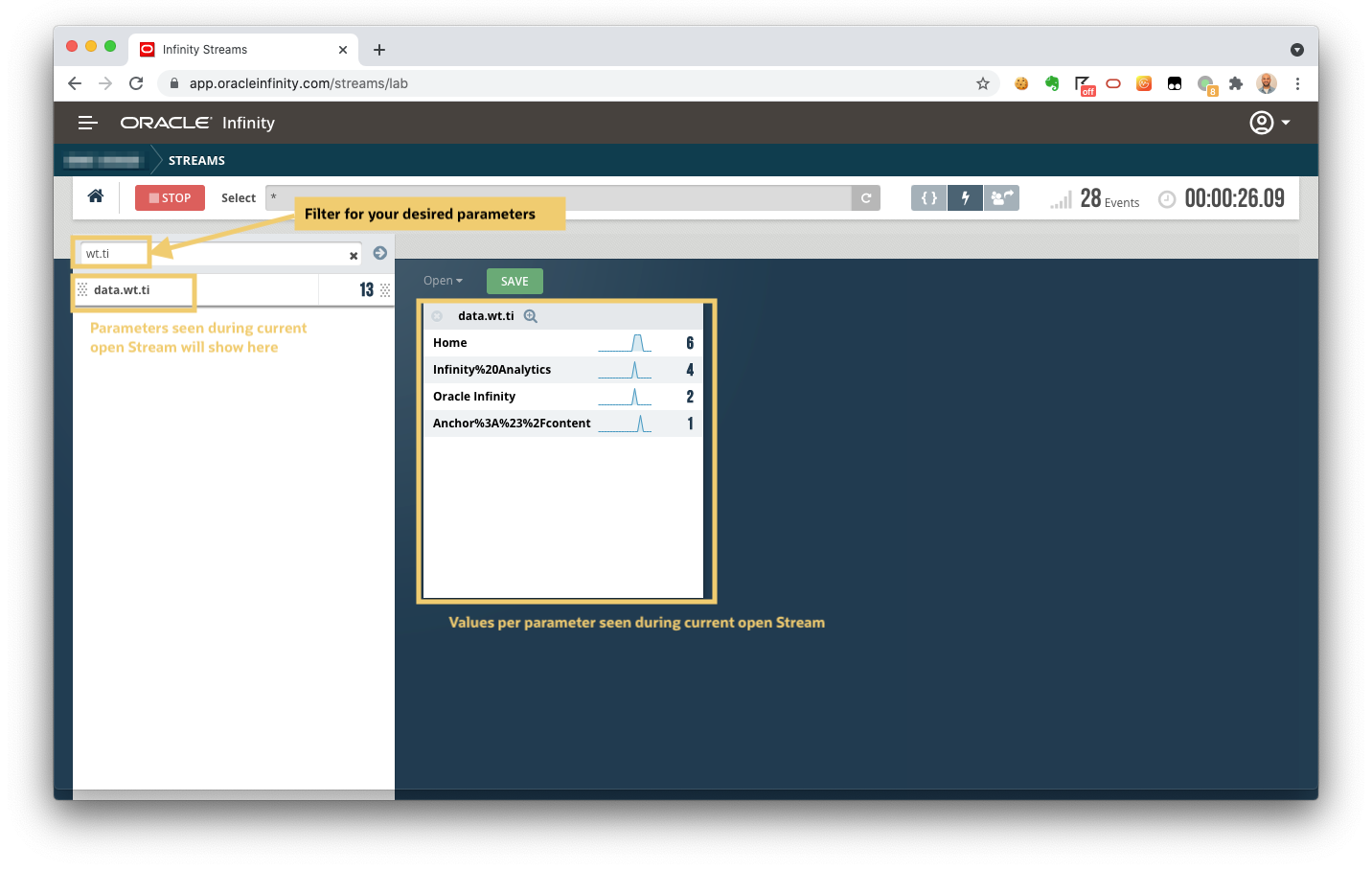This screenshot has height=871, width=1372.
Task: Open the Extensions puzzle piece menu
Action: [1236, 83]
